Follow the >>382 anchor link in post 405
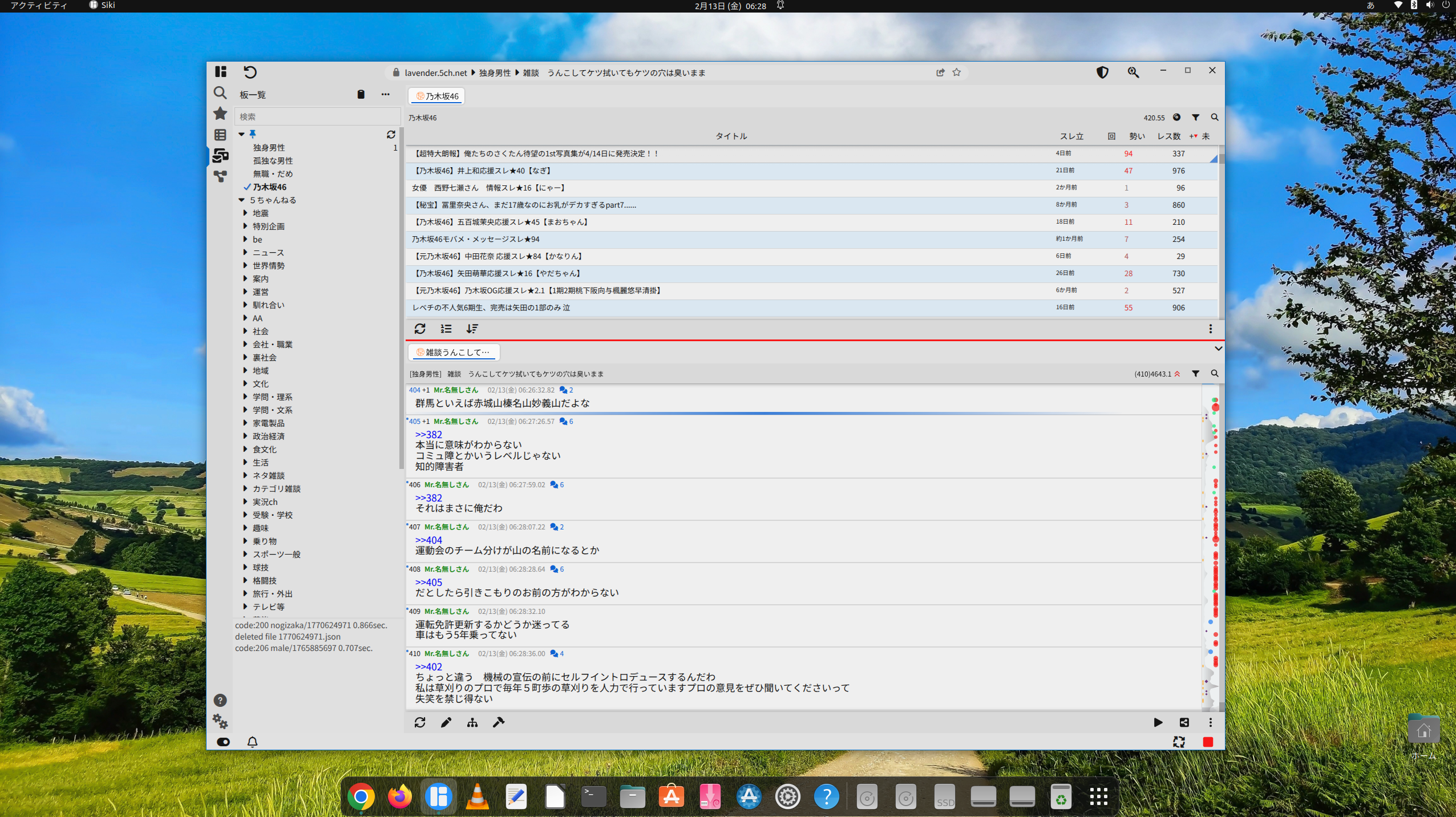This screenshot has width=1456, height=817. coord(428,434)
